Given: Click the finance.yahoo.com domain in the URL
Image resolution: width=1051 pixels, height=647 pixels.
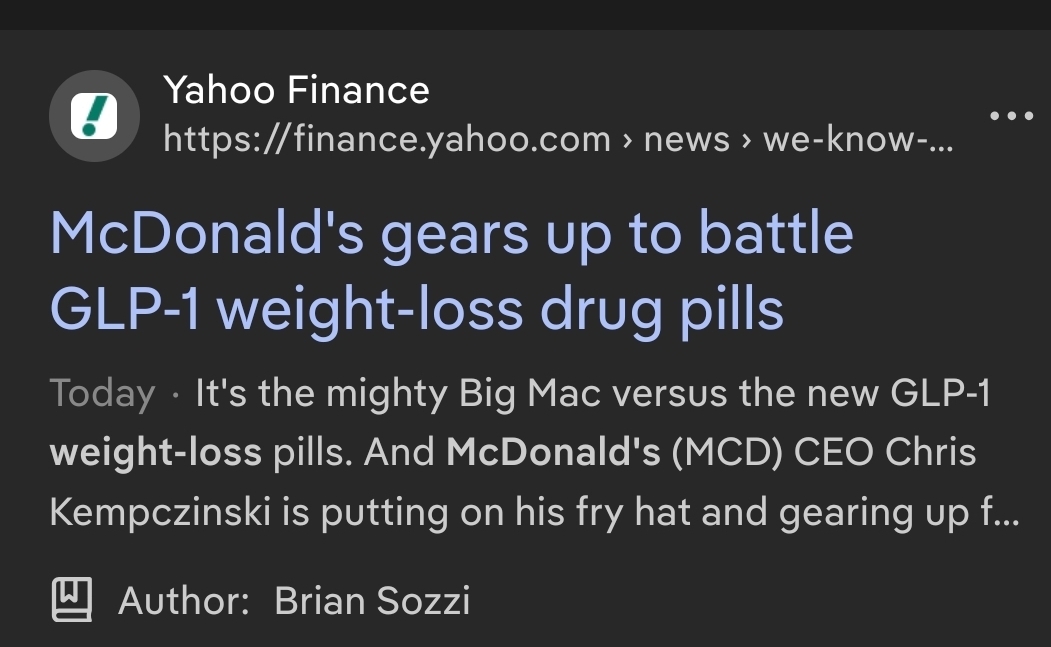Looking at the screenshot, I should coord(387,140).
